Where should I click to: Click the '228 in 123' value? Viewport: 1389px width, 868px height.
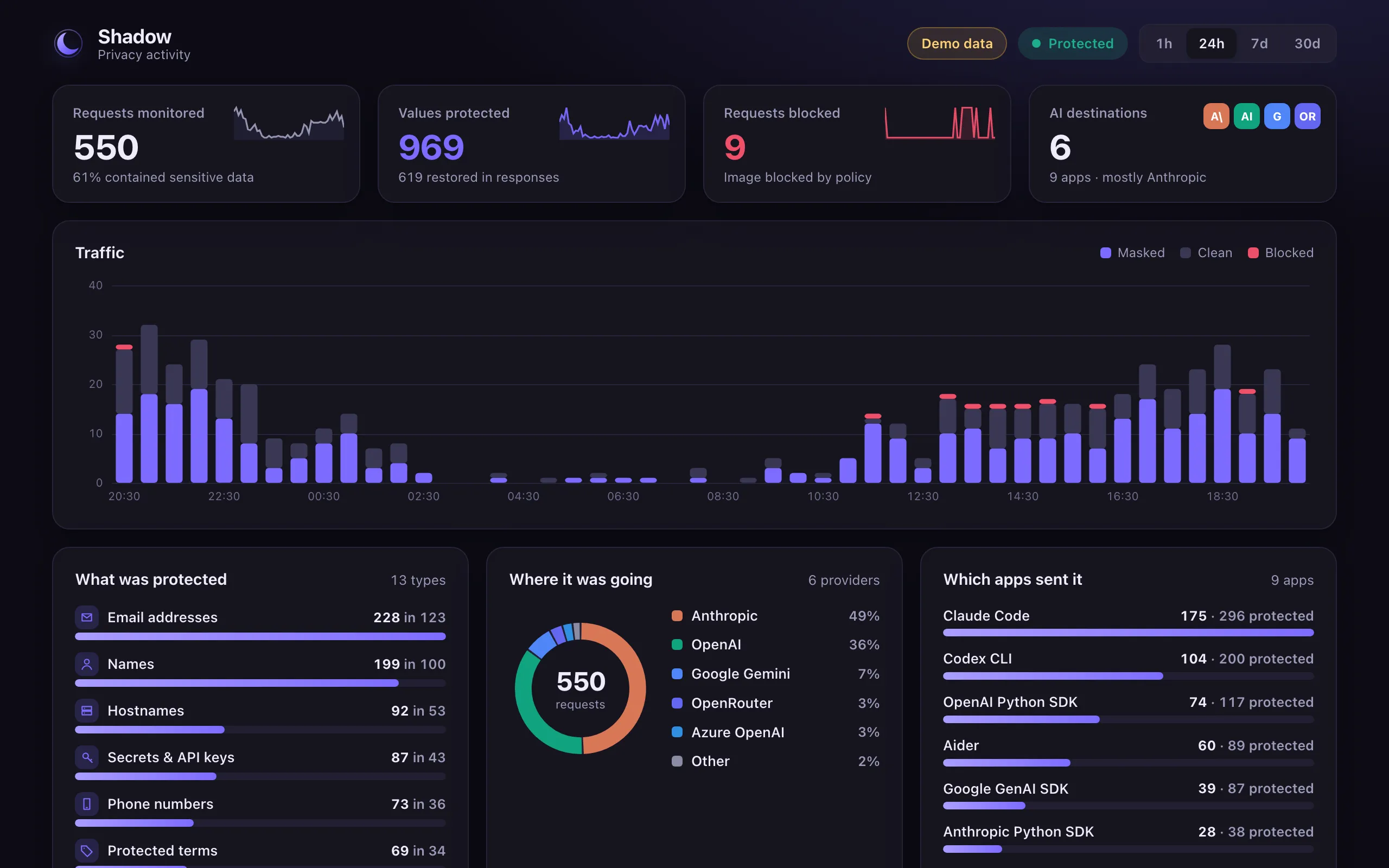[x=409, y=618]
